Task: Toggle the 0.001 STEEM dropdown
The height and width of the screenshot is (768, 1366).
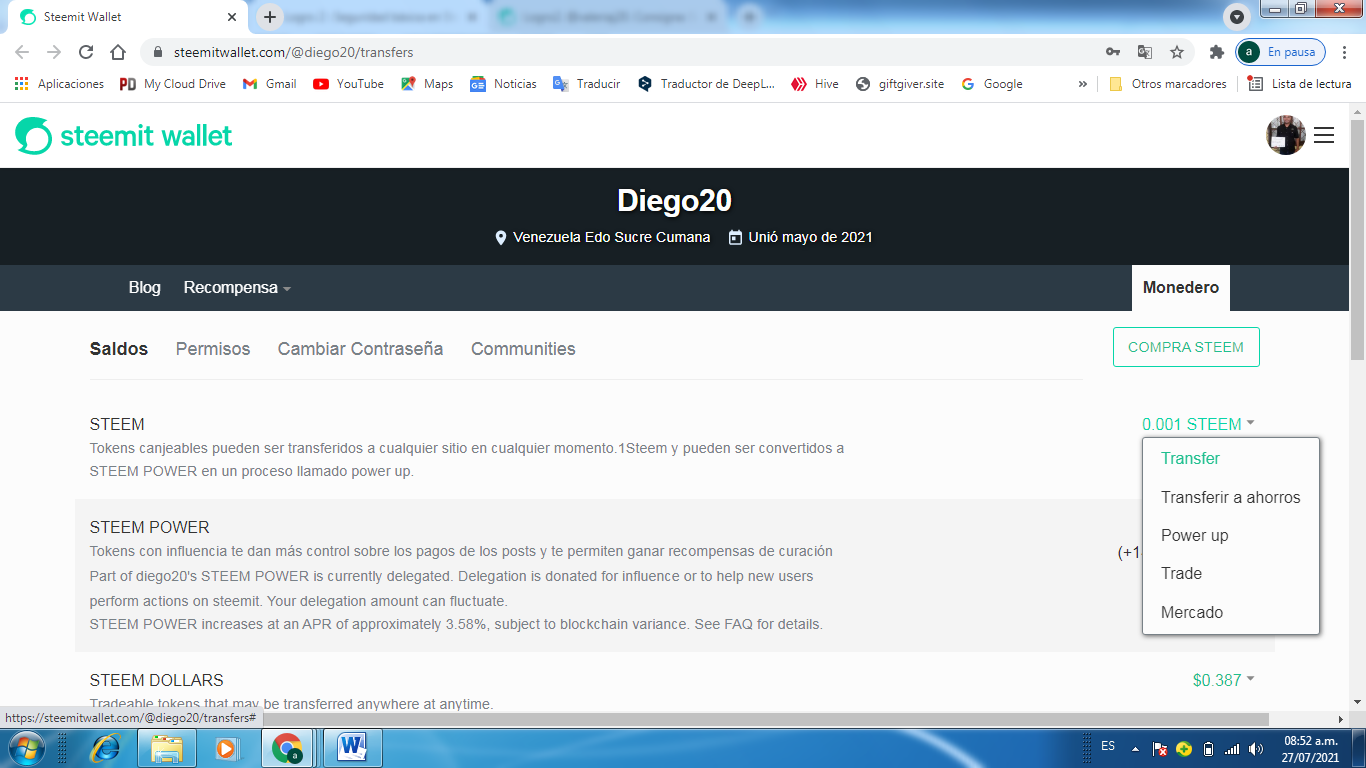Action: (x=1198, y=424)
